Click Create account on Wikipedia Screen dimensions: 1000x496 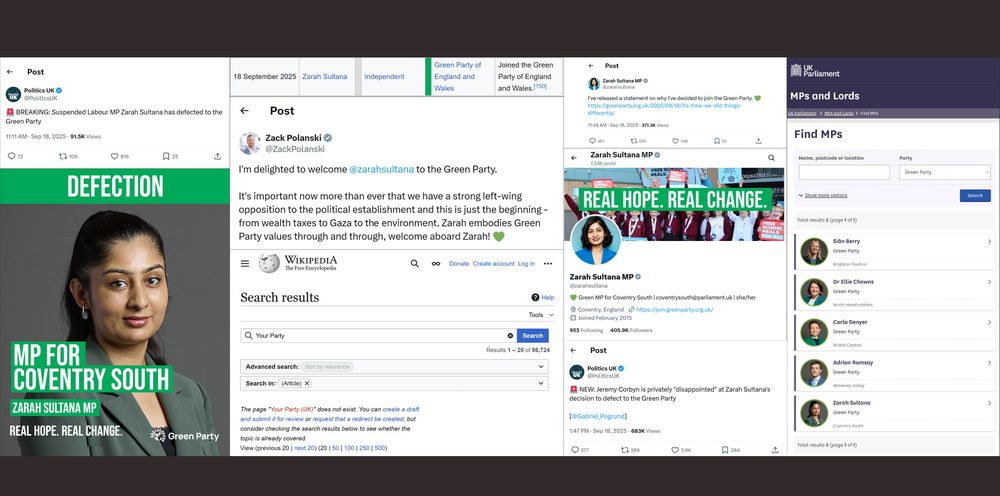pyautogui.click(x=494, y=263)
